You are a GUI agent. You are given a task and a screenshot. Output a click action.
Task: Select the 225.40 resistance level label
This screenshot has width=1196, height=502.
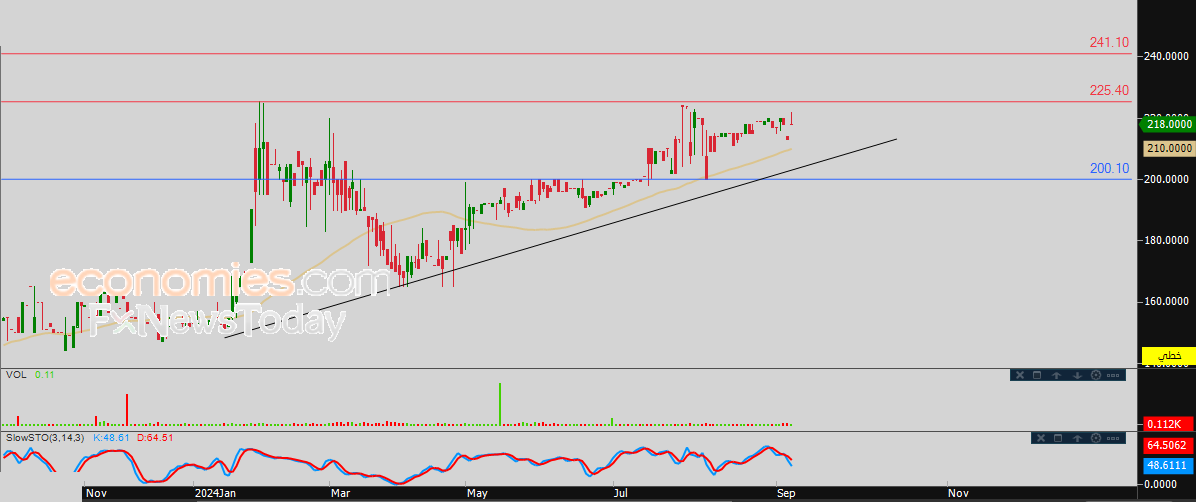(x=1109, y=91)
